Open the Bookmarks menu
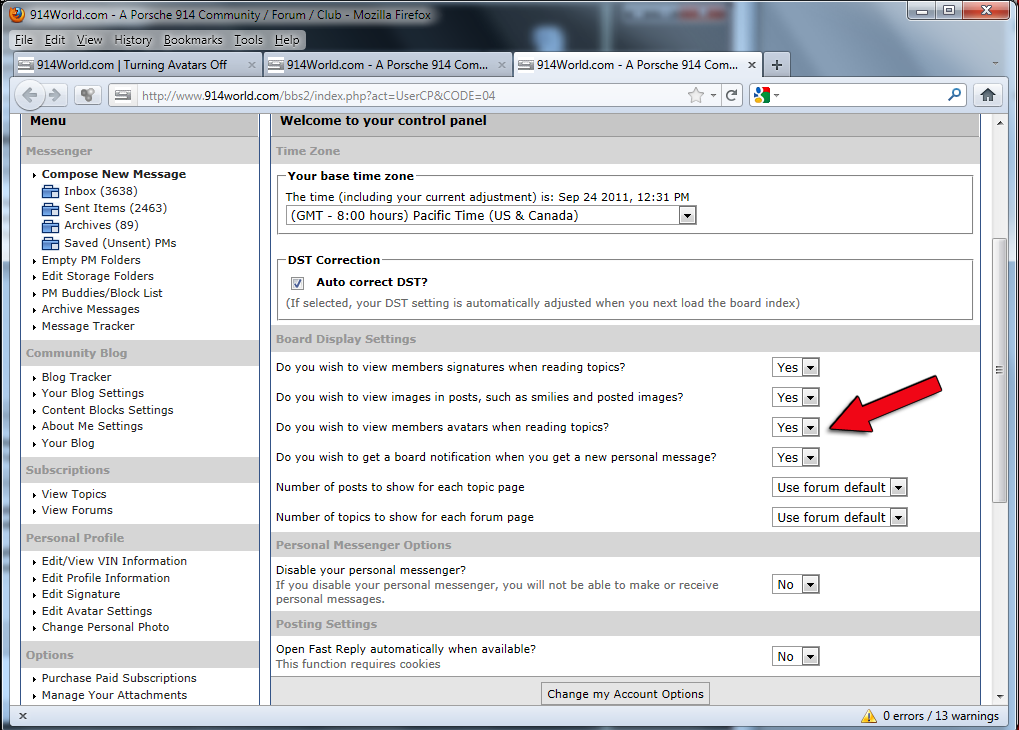The width and height of the screenshot is (1019, 730). click(193, 40)
